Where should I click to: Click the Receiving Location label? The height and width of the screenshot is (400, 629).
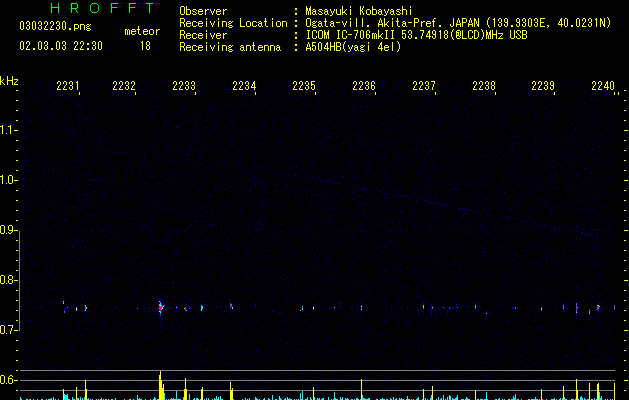pyautogui.click(x=233, y=23)
